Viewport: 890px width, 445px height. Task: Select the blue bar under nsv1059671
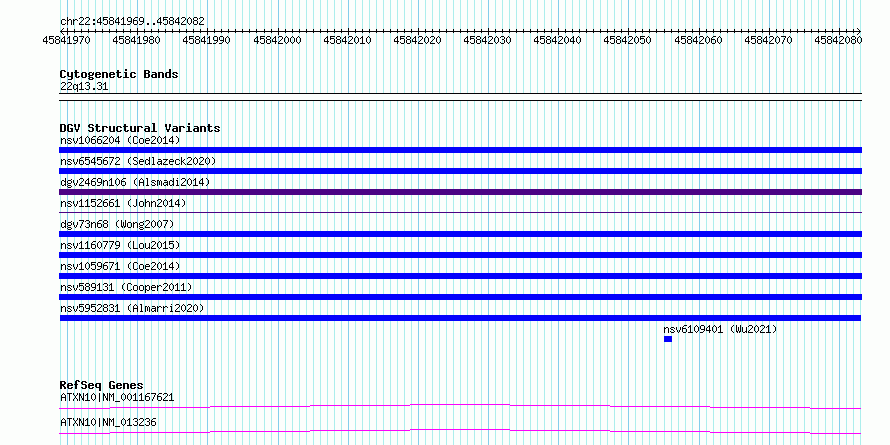(460, 276)
